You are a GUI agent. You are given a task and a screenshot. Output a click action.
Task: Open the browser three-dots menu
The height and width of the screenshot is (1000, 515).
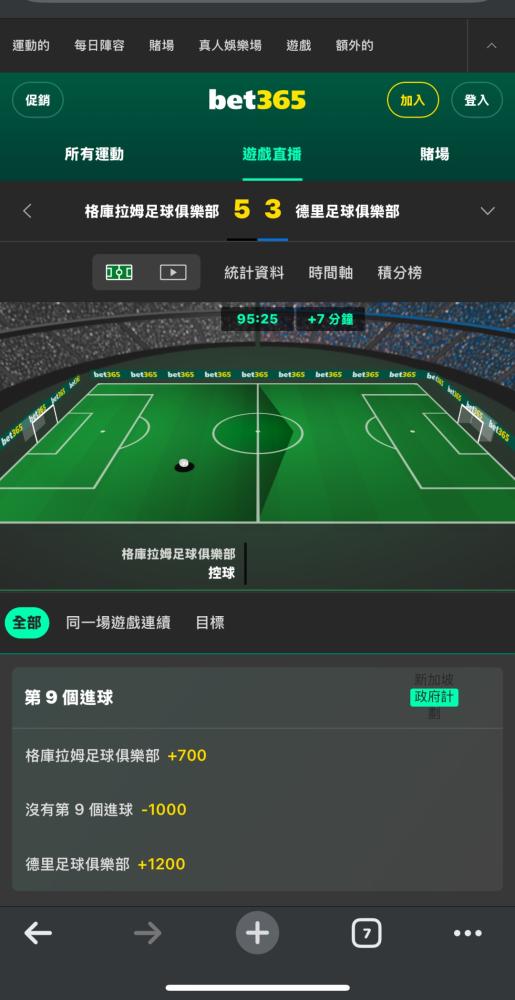point(468,934)
